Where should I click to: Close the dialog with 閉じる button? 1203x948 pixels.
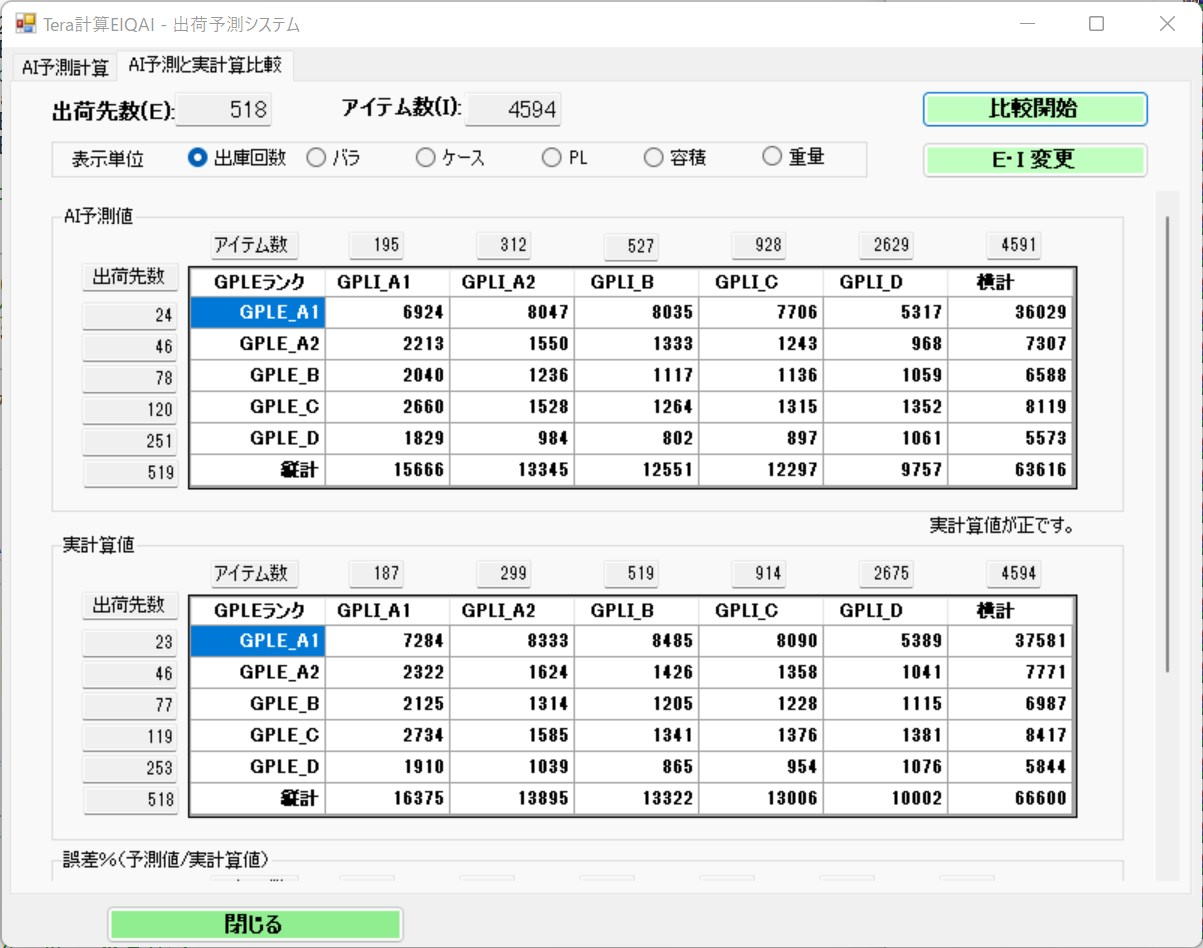point(254,924)
